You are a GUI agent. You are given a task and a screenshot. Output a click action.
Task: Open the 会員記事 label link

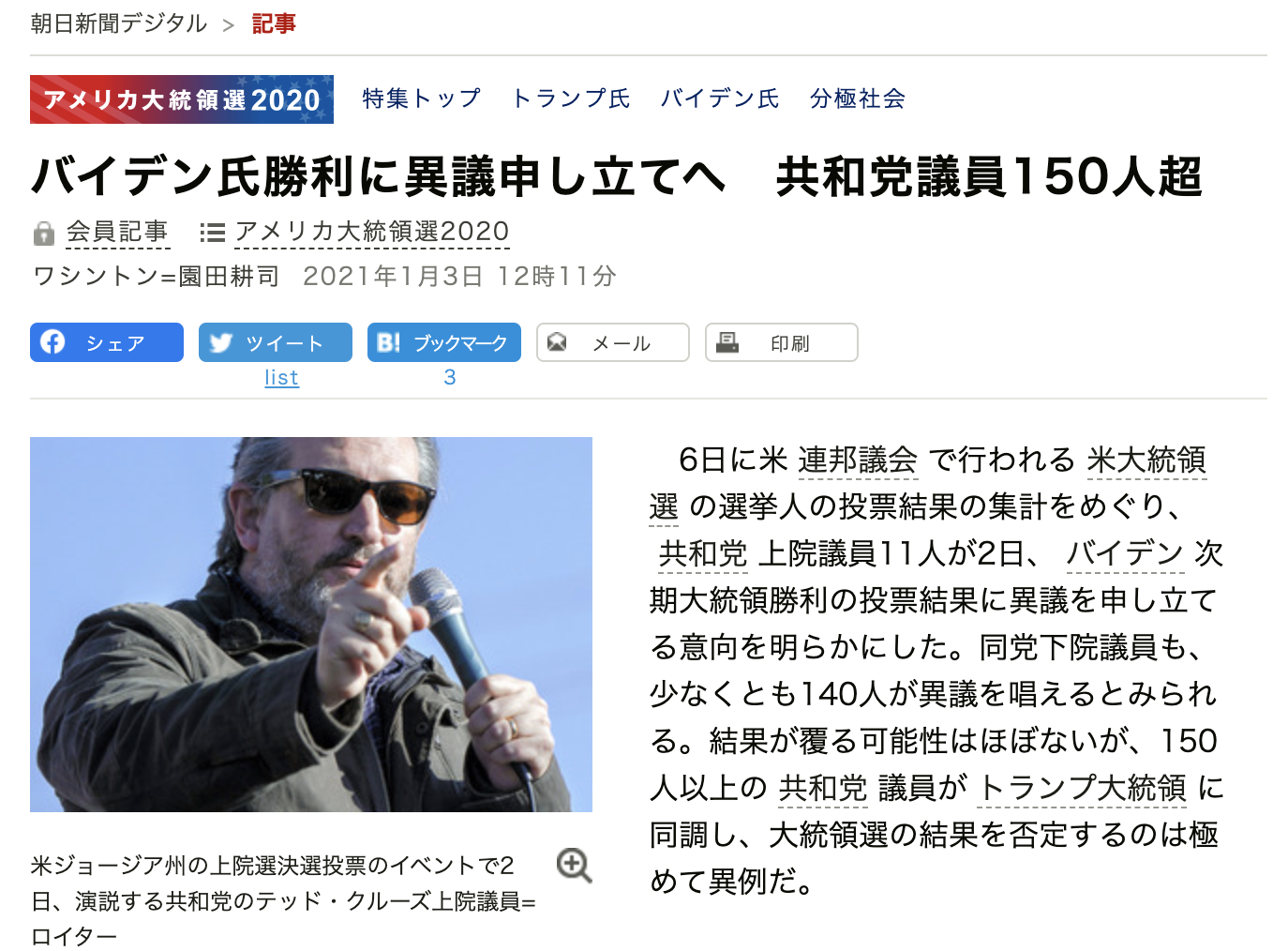tap(117, 232)
